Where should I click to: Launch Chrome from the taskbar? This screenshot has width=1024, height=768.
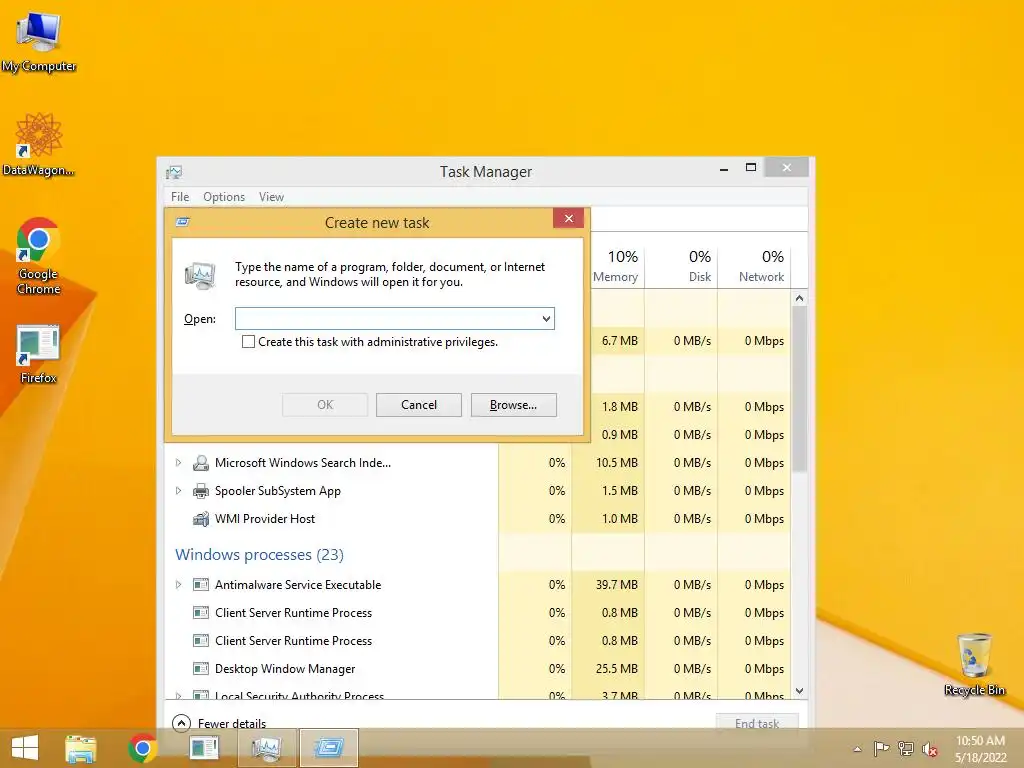(x=142, y=748)
